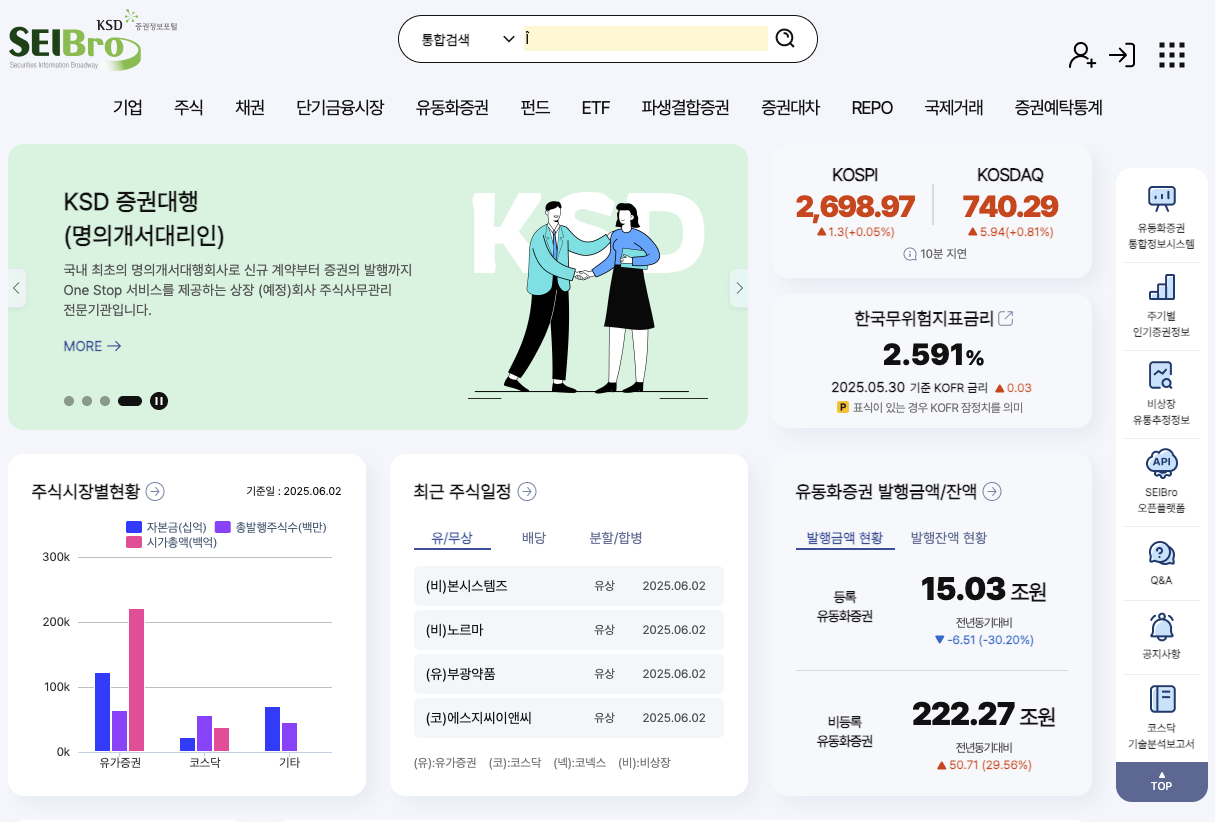Screen dimensions: 1215x822
Task: Open 유동화증권 발행금액/잔액 more arrow icon
Action: (992, 491)
